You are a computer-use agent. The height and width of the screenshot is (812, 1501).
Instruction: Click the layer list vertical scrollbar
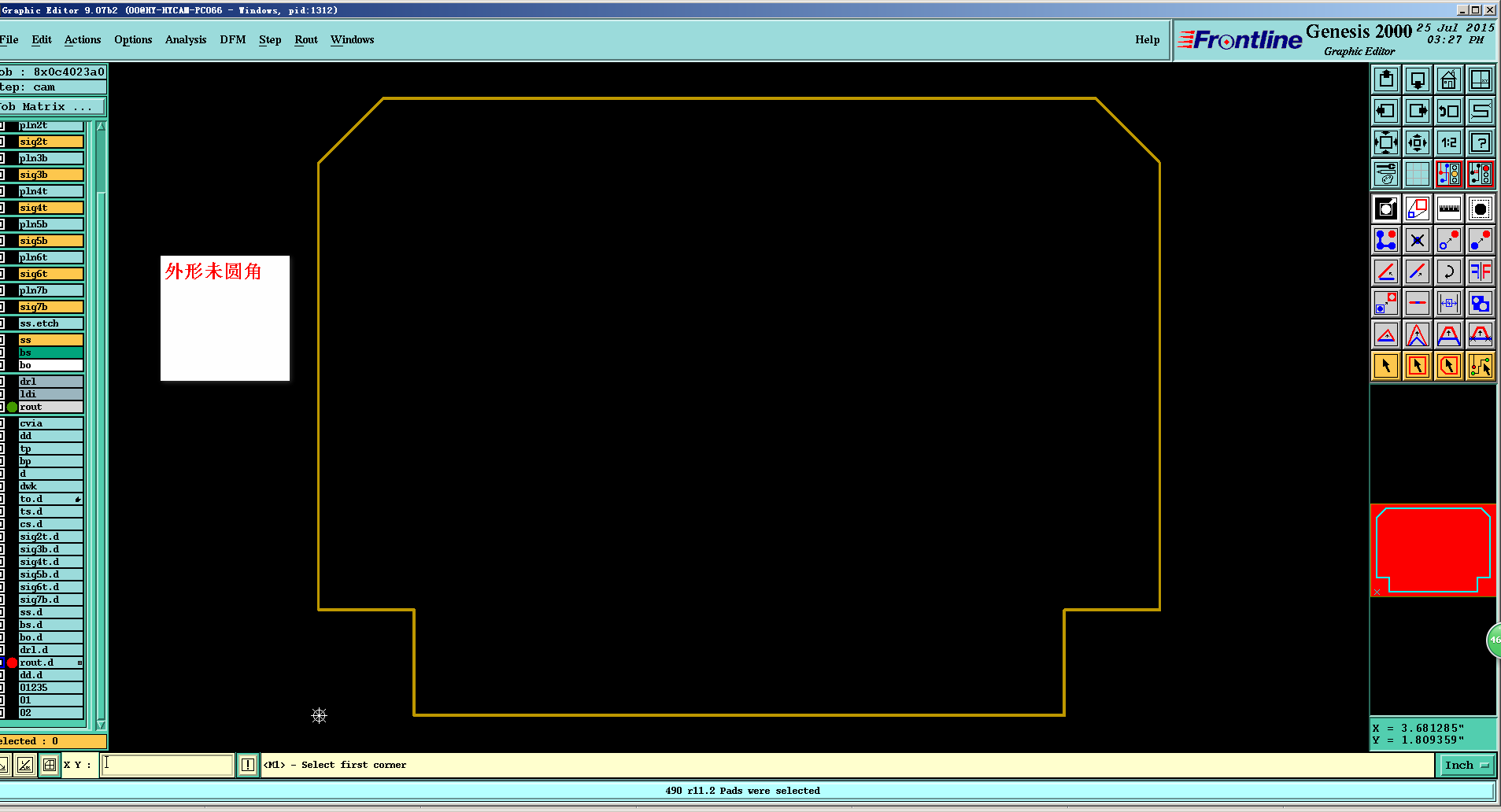point(101,425)
